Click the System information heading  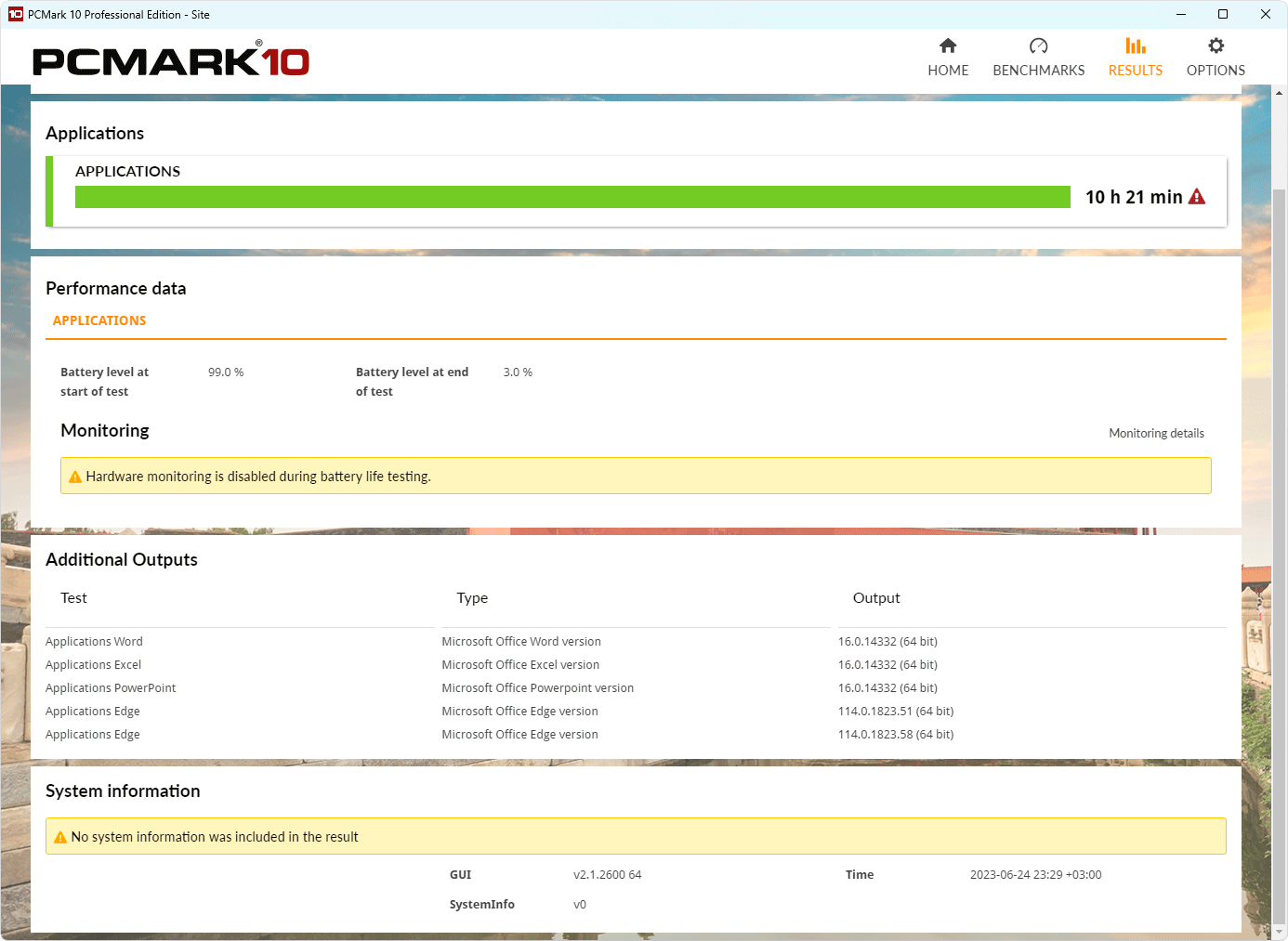click(x=123, y=791)
